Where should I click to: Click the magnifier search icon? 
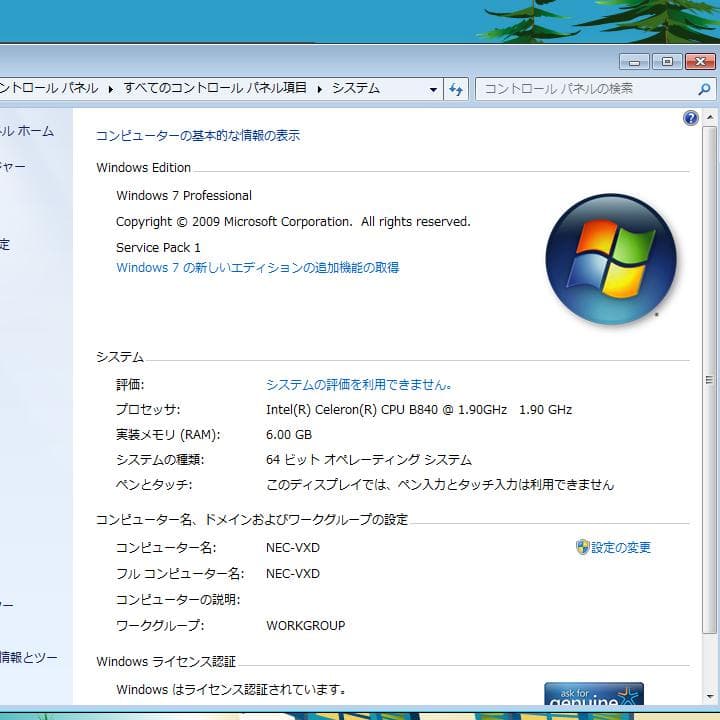point(704,89)
